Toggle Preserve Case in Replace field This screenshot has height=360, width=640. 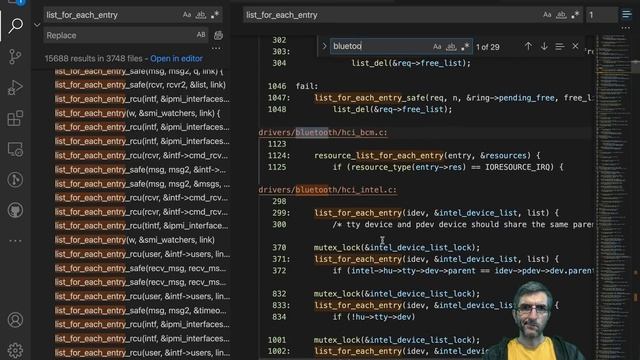(x=201, y=35)
